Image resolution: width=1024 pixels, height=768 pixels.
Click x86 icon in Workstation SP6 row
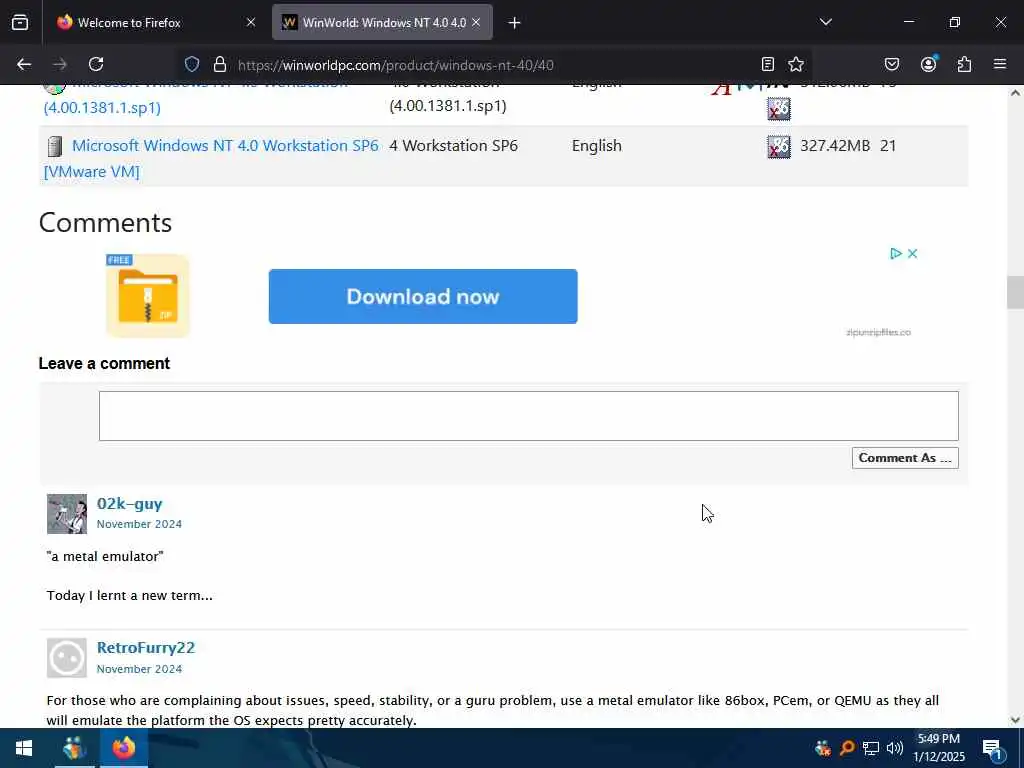(778, 146)
